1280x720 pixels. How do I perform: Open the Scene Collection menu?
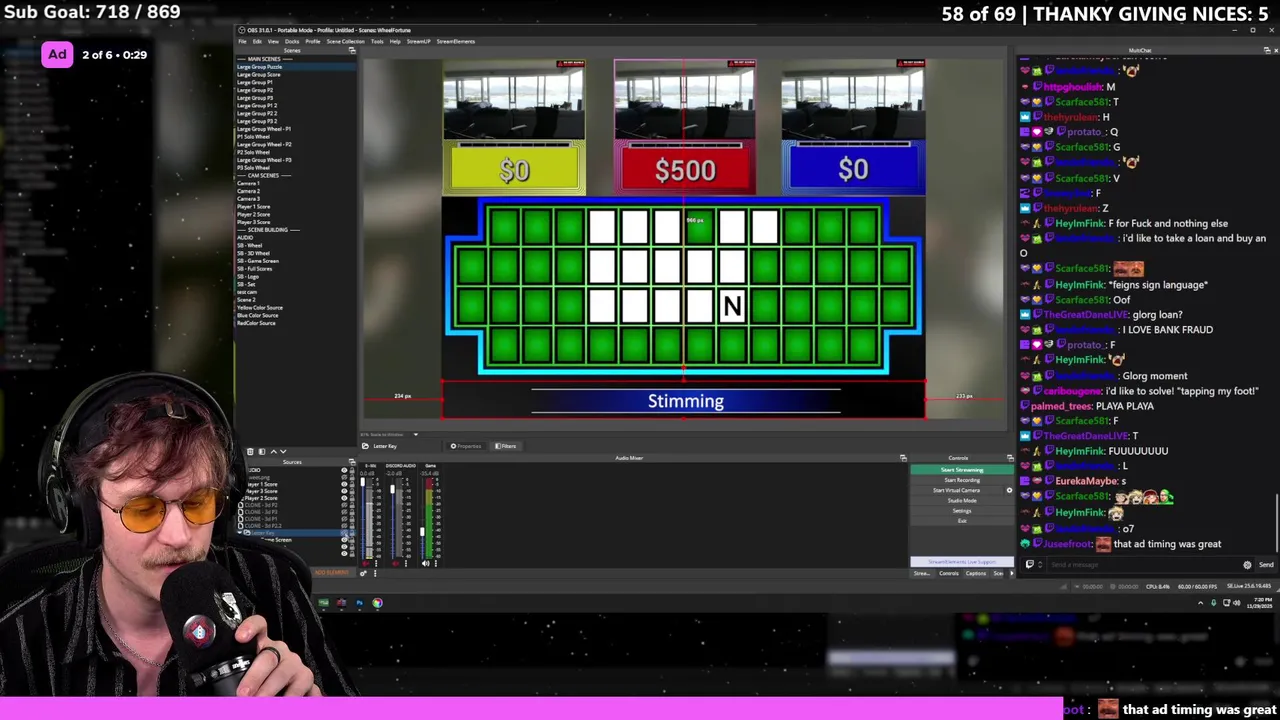pos(346,41)
